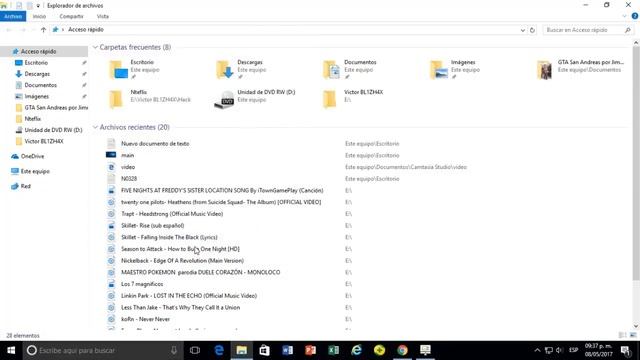640x360 pixels.
Task: Click the search magnifier icon
Action: (628, 30)
